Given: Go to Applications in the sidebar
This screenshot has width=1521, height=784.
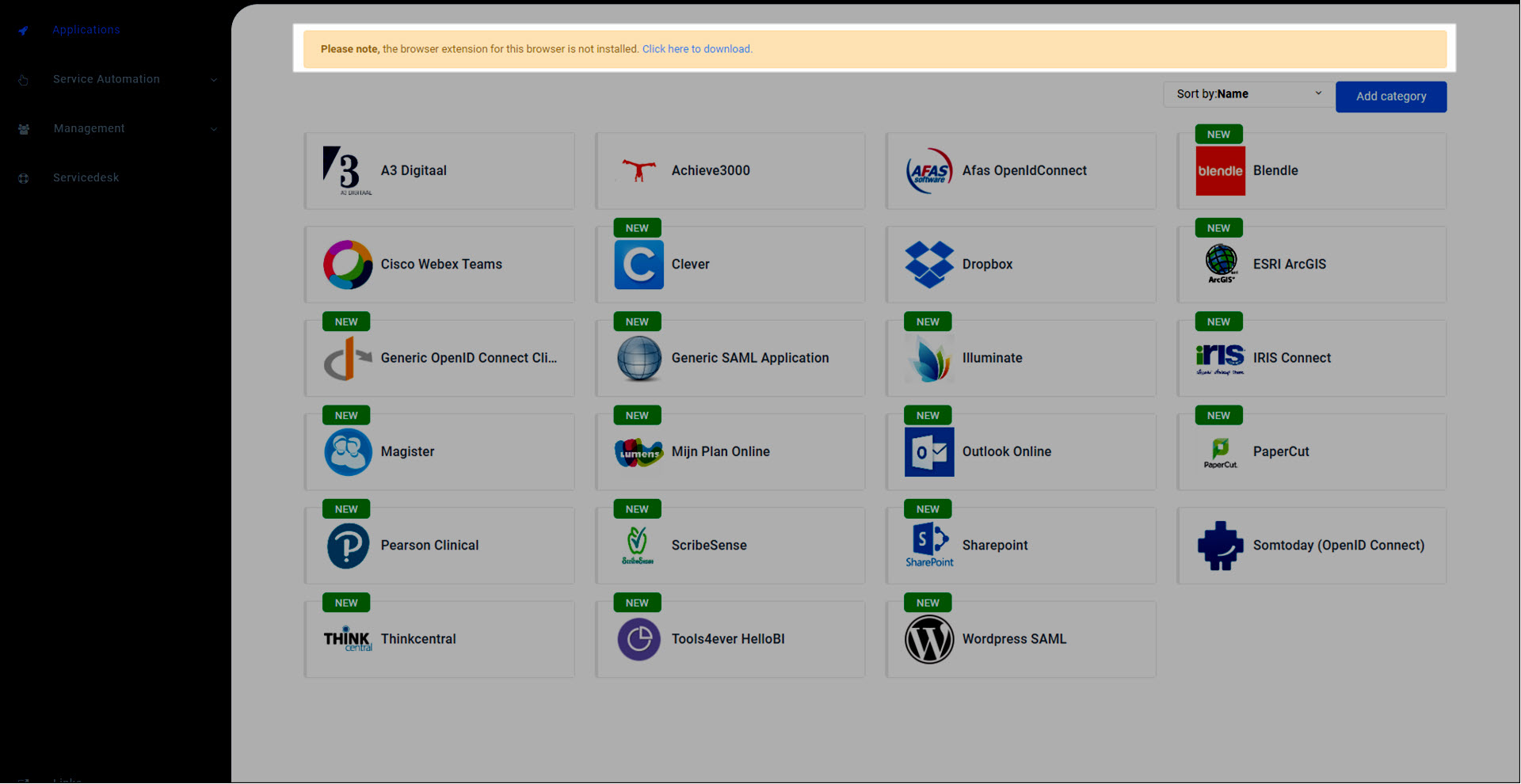Looking at the screenshot, I should pyautogui.click(x=86, y=30).
